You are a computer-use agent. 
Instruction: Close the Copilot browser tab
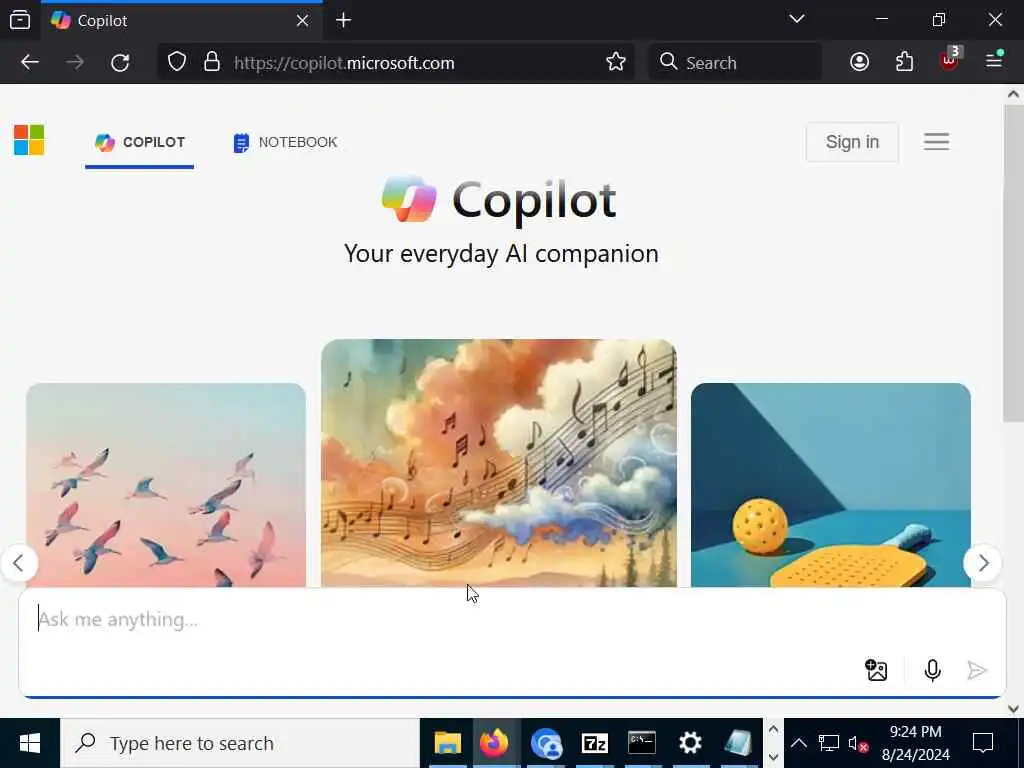tap(302, 20)
